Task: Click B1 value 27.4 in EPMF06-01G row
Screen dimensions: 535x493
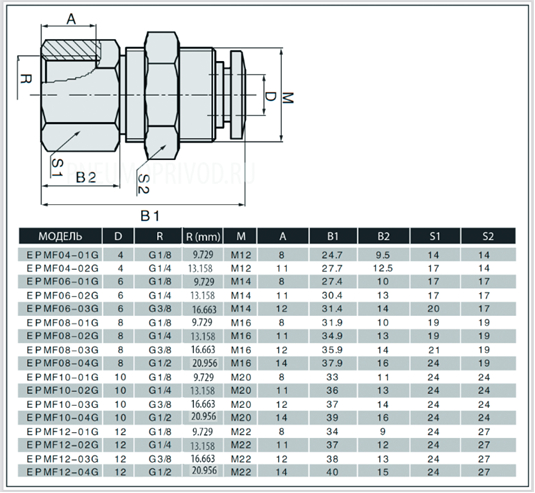Action: click(332, 282)
